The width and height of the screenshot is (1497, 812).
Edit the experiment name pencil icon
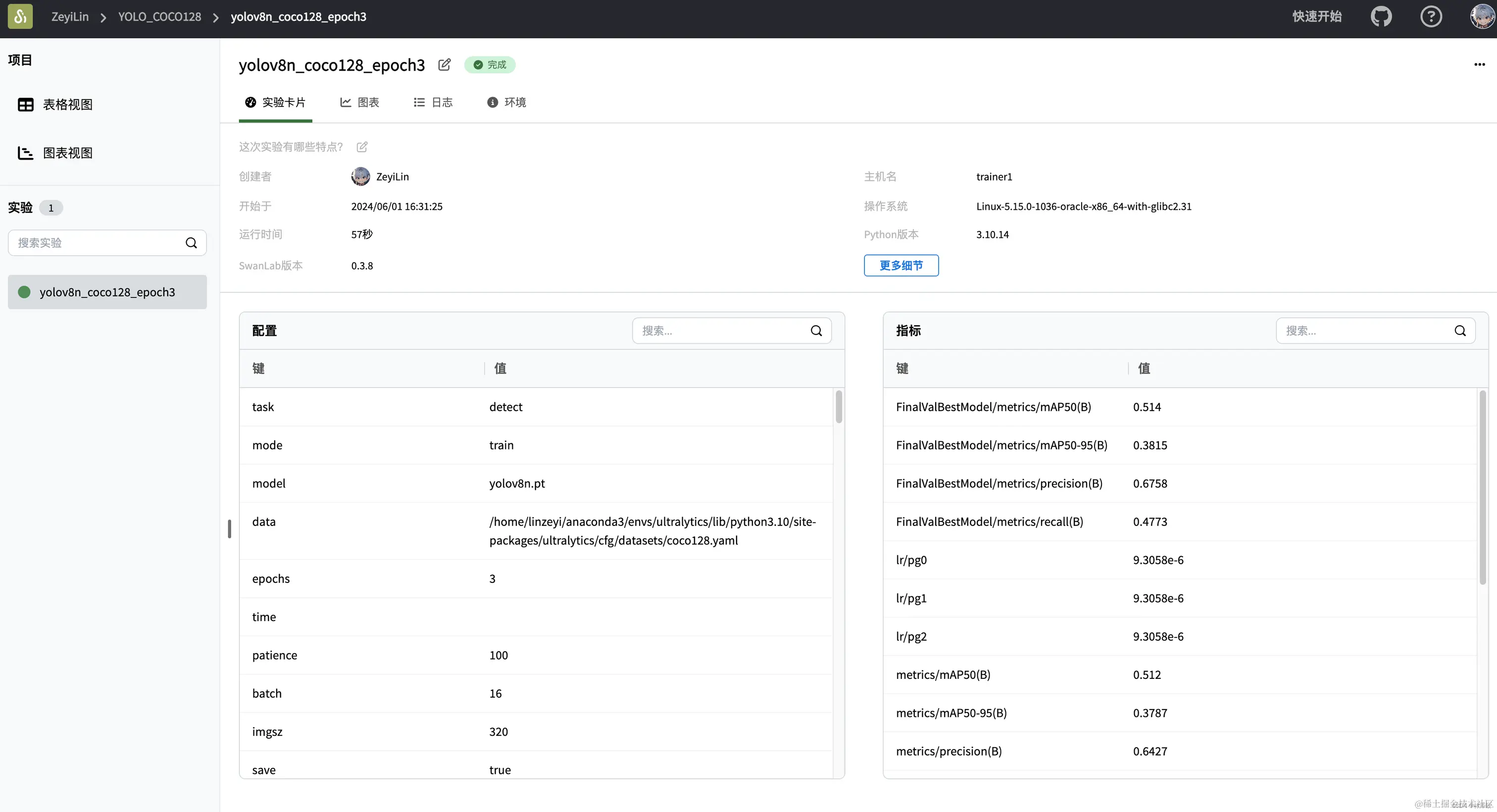pyautogui.click(x=444, y=64)
